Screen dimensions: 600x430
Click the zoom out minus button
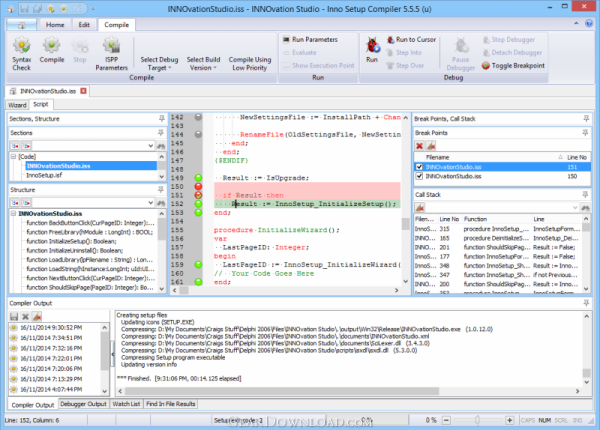coord(446,420)
